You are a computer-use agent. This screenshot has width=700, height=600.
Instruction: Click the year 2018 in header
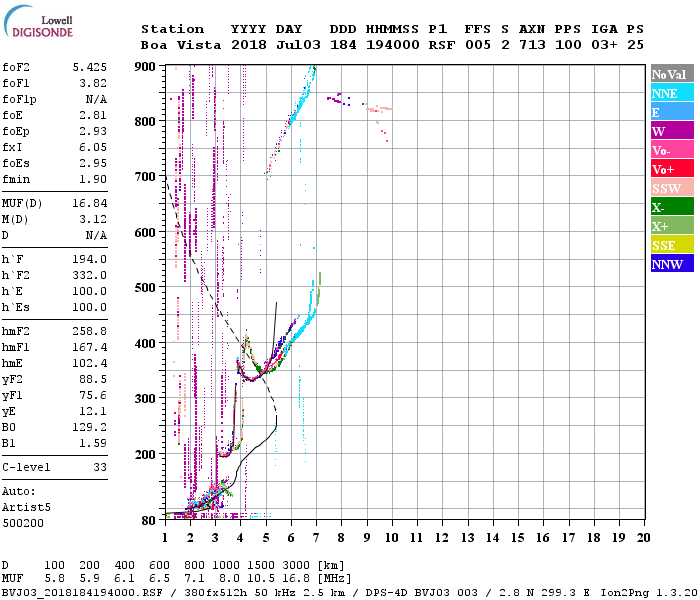249,45
